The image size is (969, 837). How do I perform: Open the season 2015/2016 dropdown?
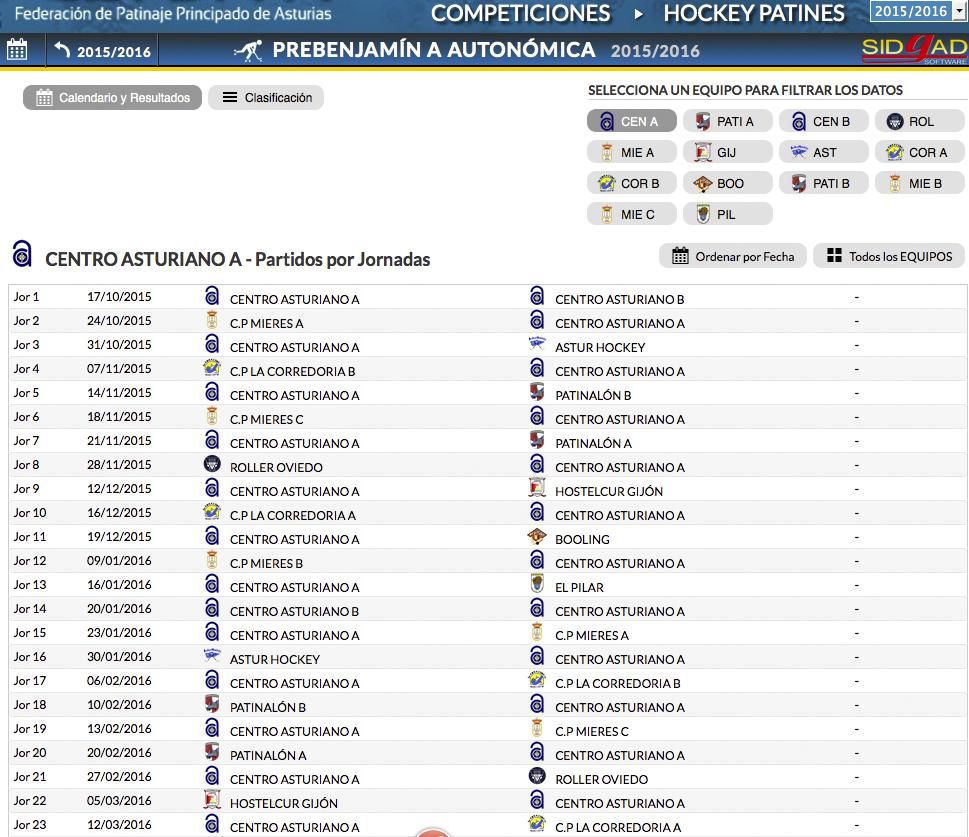(x=917, y=11)
